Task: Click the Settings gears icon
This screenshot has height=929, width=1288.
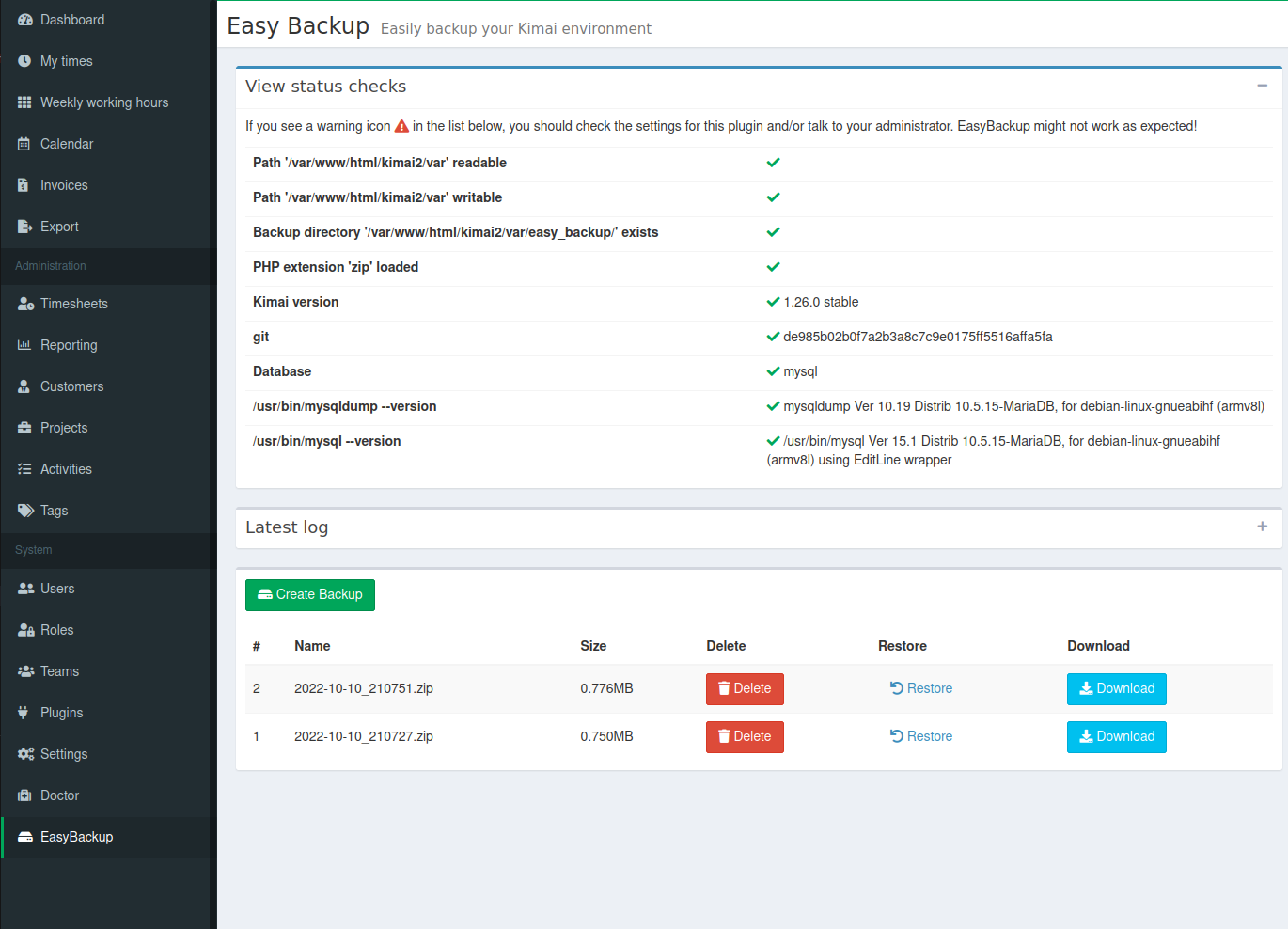Action: pyautogui.click(x=25, y=754)
